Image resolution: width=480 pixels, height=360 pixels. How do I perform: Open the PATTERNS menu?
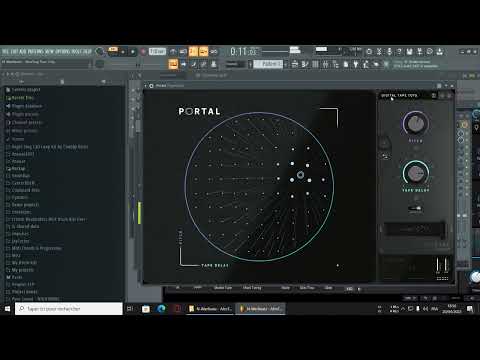point(36,52)
